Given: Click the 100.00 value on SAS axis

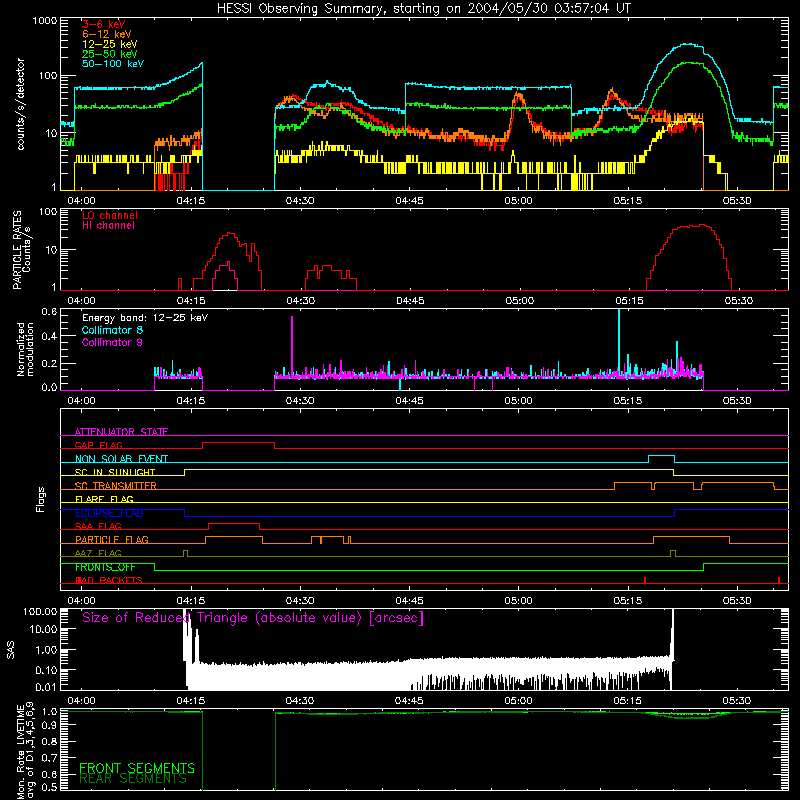Looking at the screenshot, I should coord(40,611).
